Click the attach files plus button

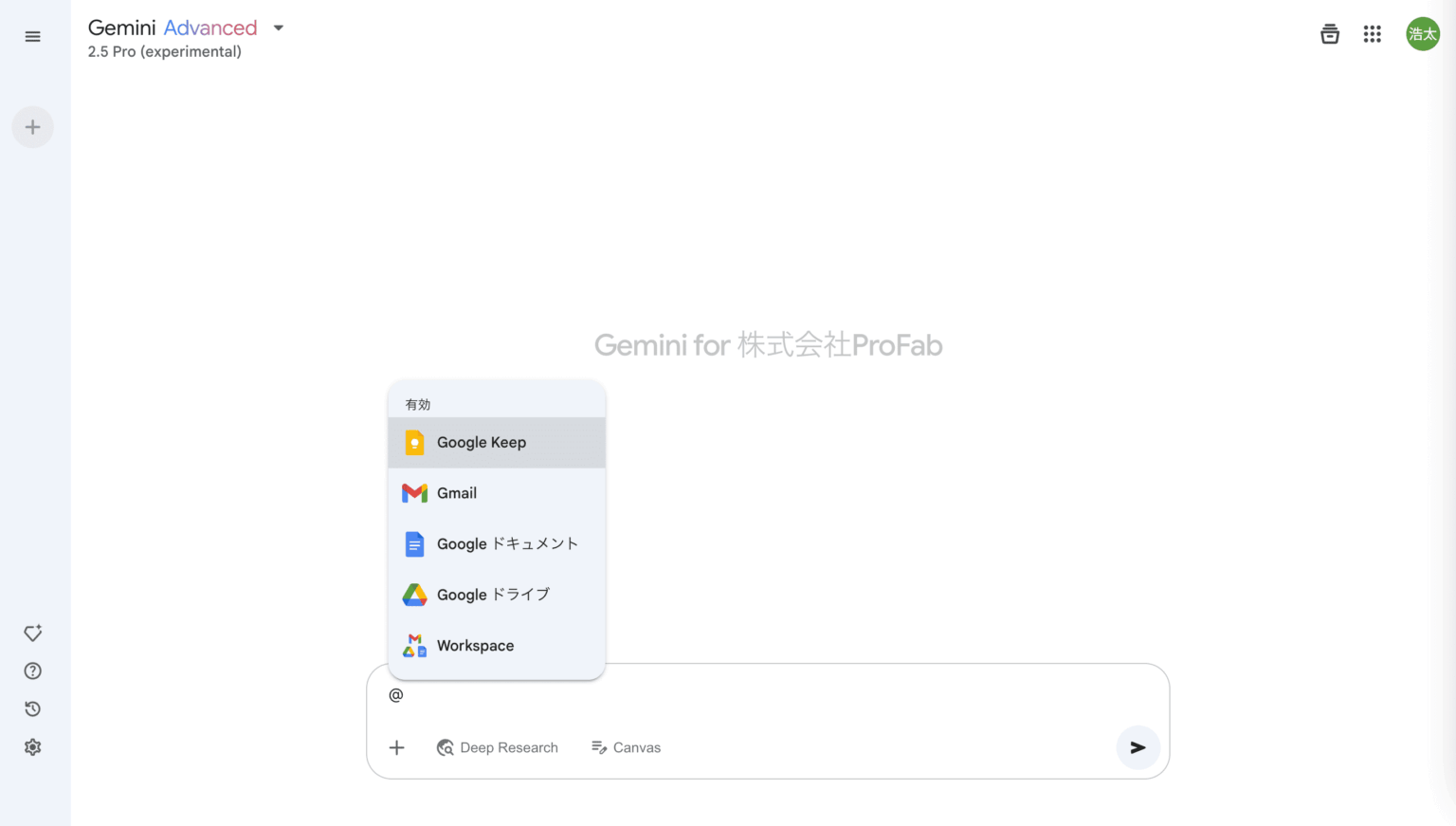(396, 747)
